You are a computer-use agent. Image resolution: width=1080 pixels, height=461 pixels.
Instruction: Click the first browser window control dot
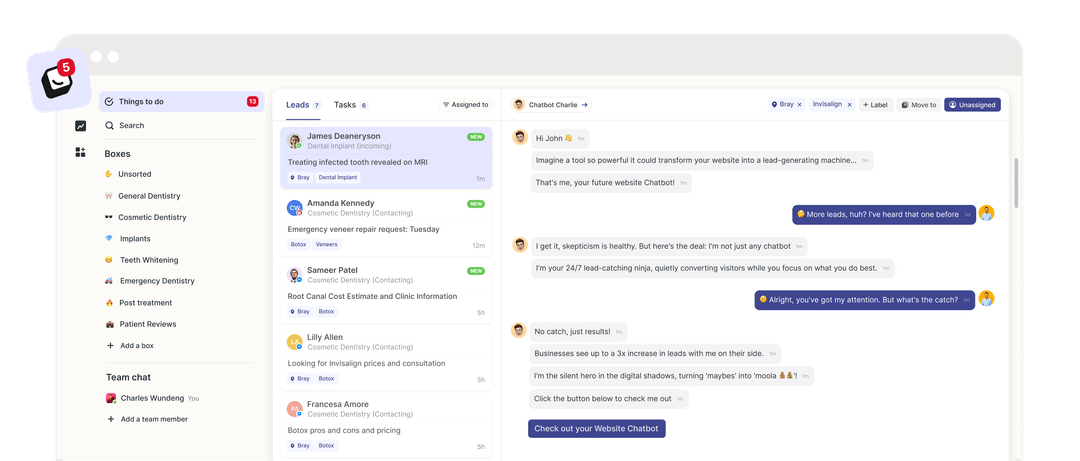coord(96,57)
